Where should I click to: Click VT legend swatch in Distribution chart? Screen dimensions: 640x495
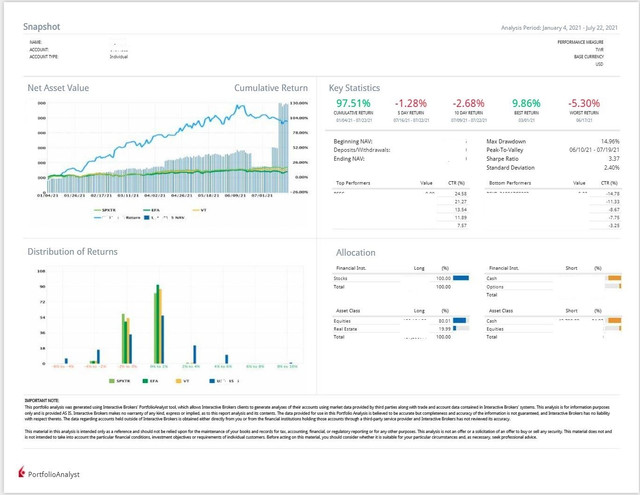178,381
